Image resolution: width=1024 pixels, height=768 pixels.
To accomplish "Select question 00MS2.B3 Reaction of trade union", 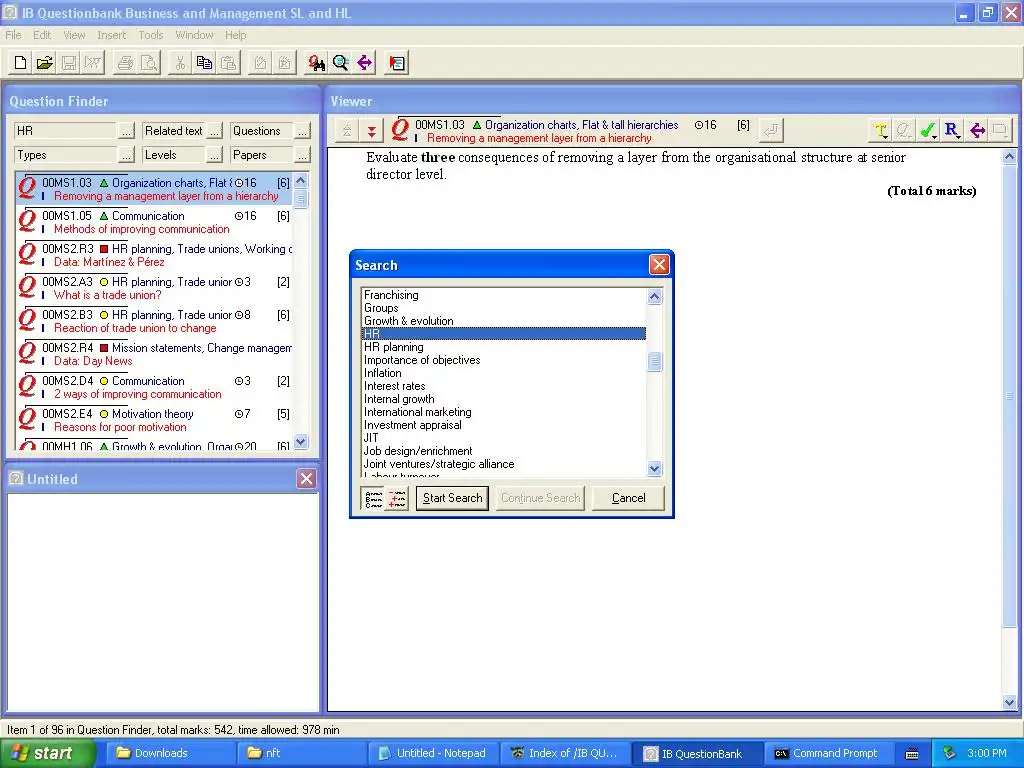I will (154, 321).
